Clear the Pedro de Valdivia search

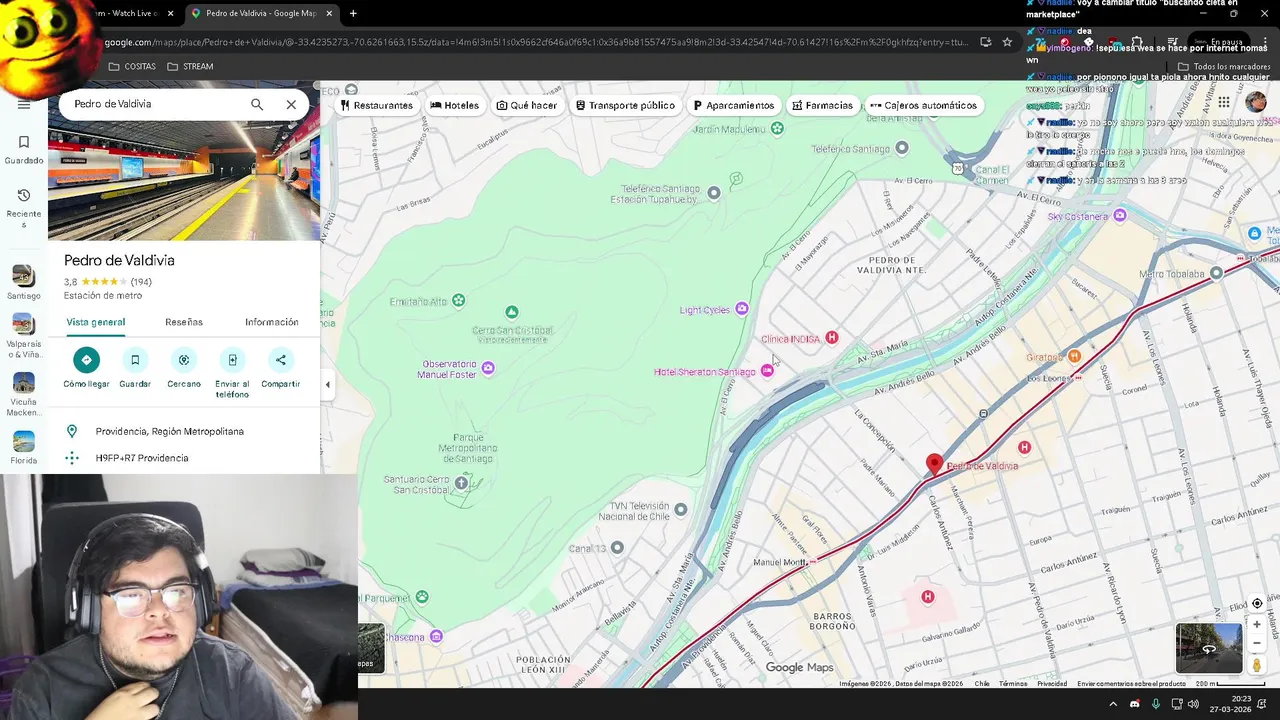(x=291, y=104)
